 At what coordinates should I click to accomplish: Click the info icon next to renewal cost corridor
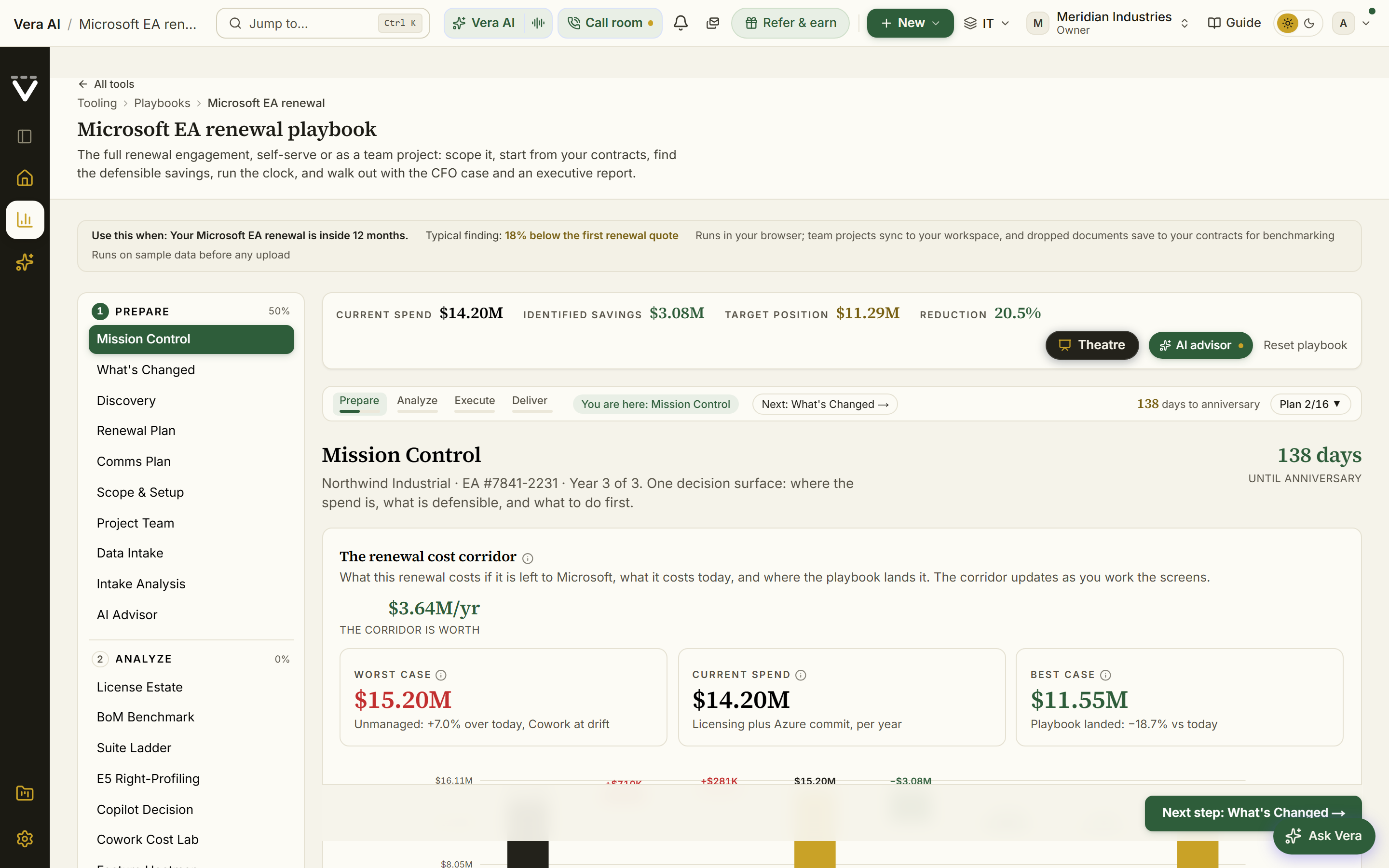coord(528,558)
